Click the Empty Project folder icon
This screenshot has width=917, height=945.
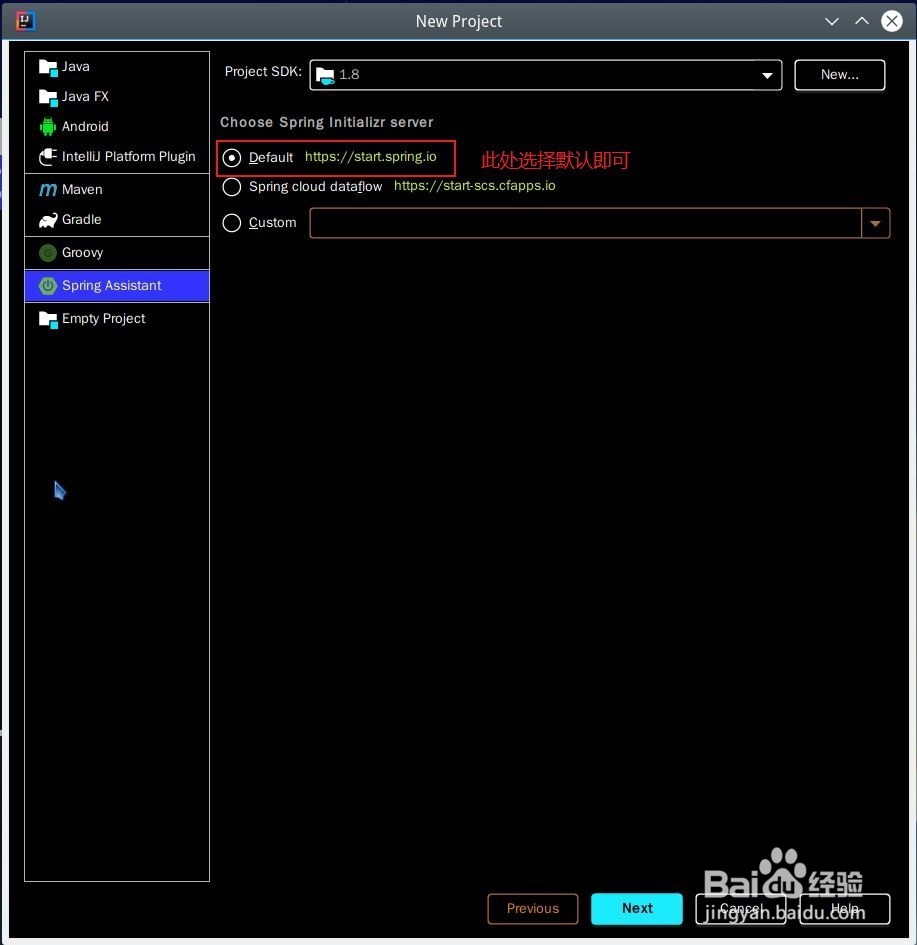(48, 319)
